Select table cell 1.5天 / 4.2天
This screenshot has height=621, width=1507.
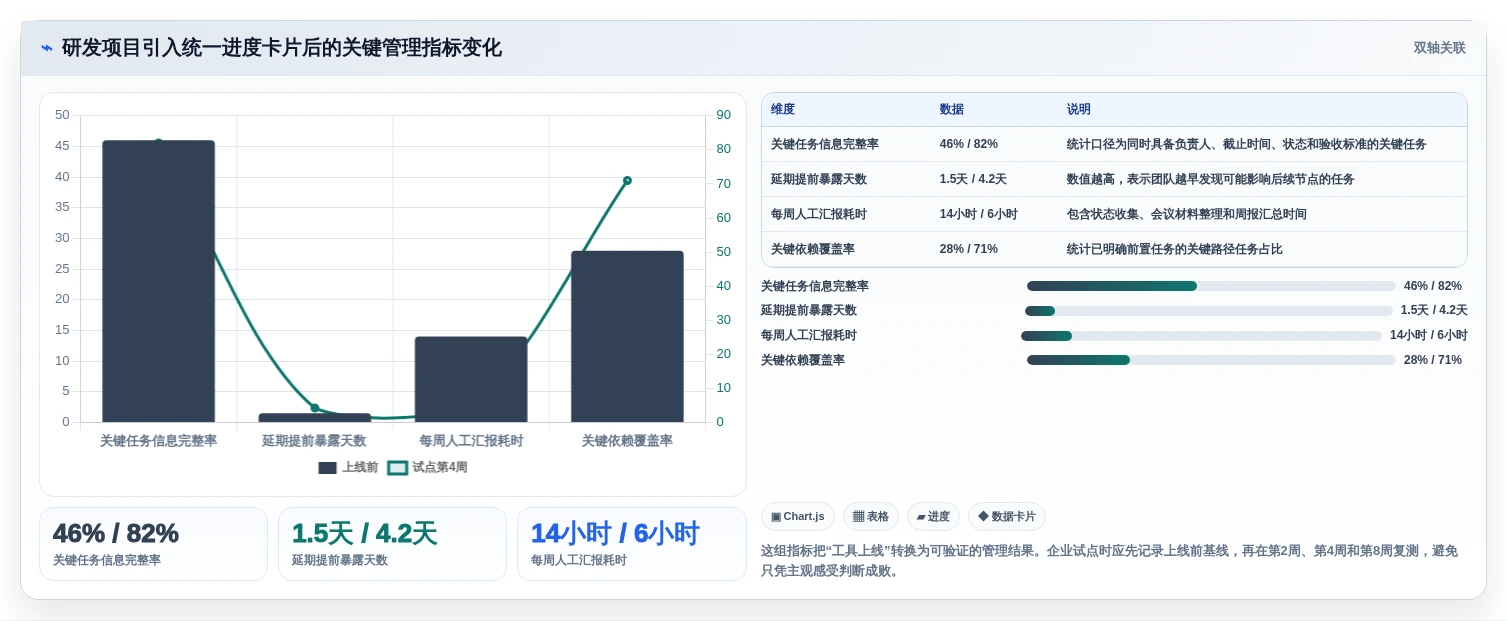973,179
